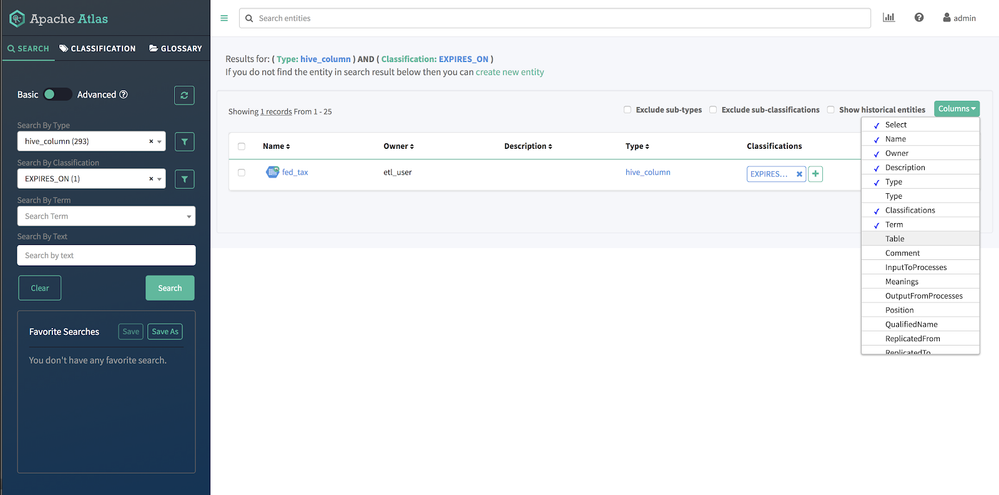Collapse the Columns dropdown button
Viewport: 999px width, 495px height.
coord(956,109)
